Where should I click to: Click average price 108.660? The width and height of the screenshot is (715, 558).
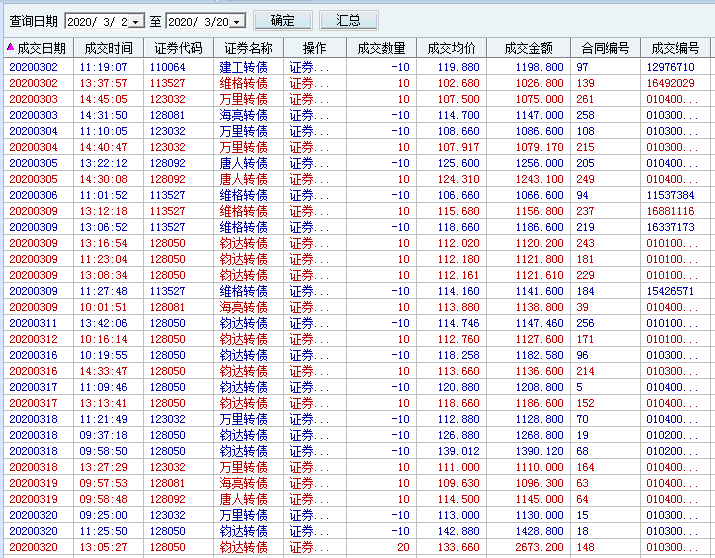tap(458, 131)
